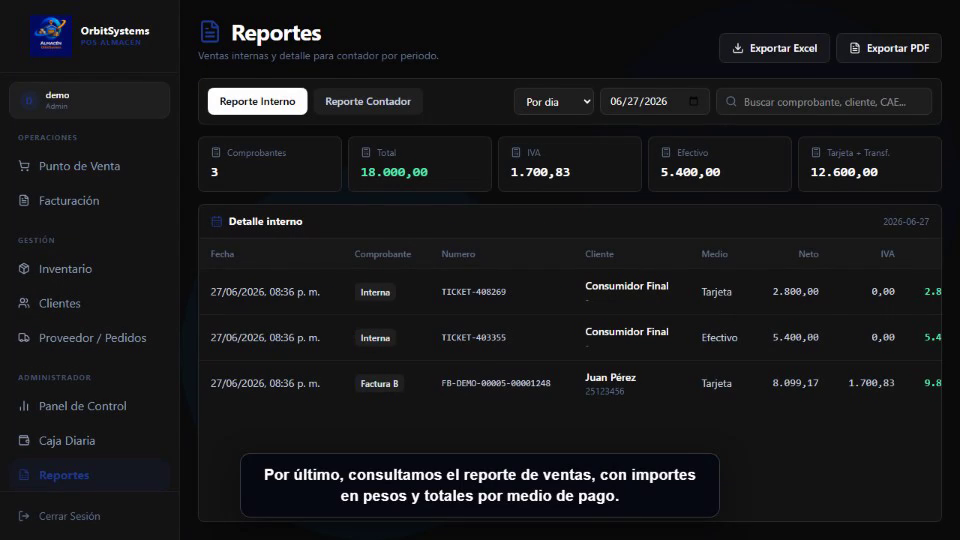Open Facturación section

[x=89, y=200]
